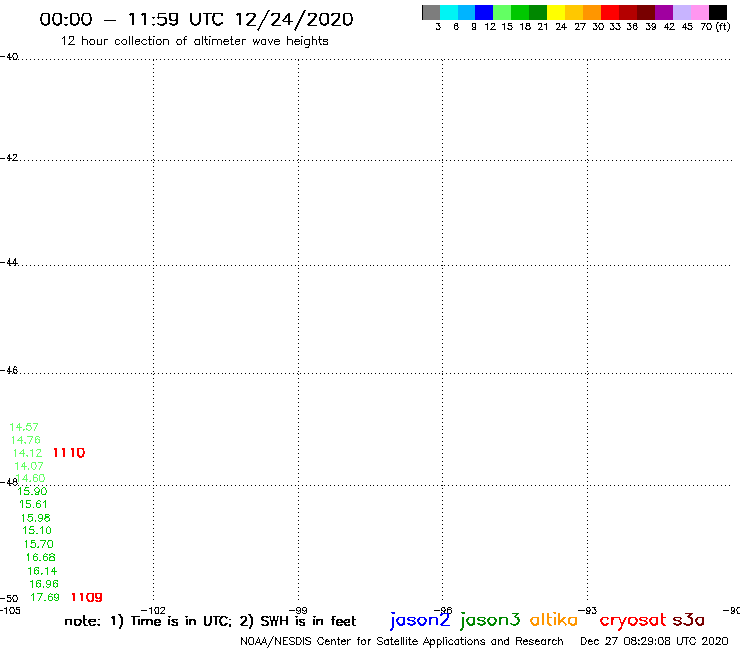
Task: Click the wave height value 16.14
Action: click(42, 571)
